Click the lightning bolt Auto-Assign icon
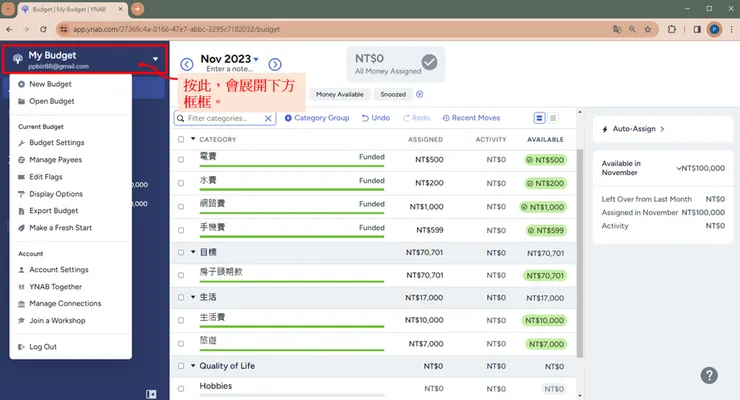Image resolution: width=740 pixels, height=400 pixels. (605, 129)
